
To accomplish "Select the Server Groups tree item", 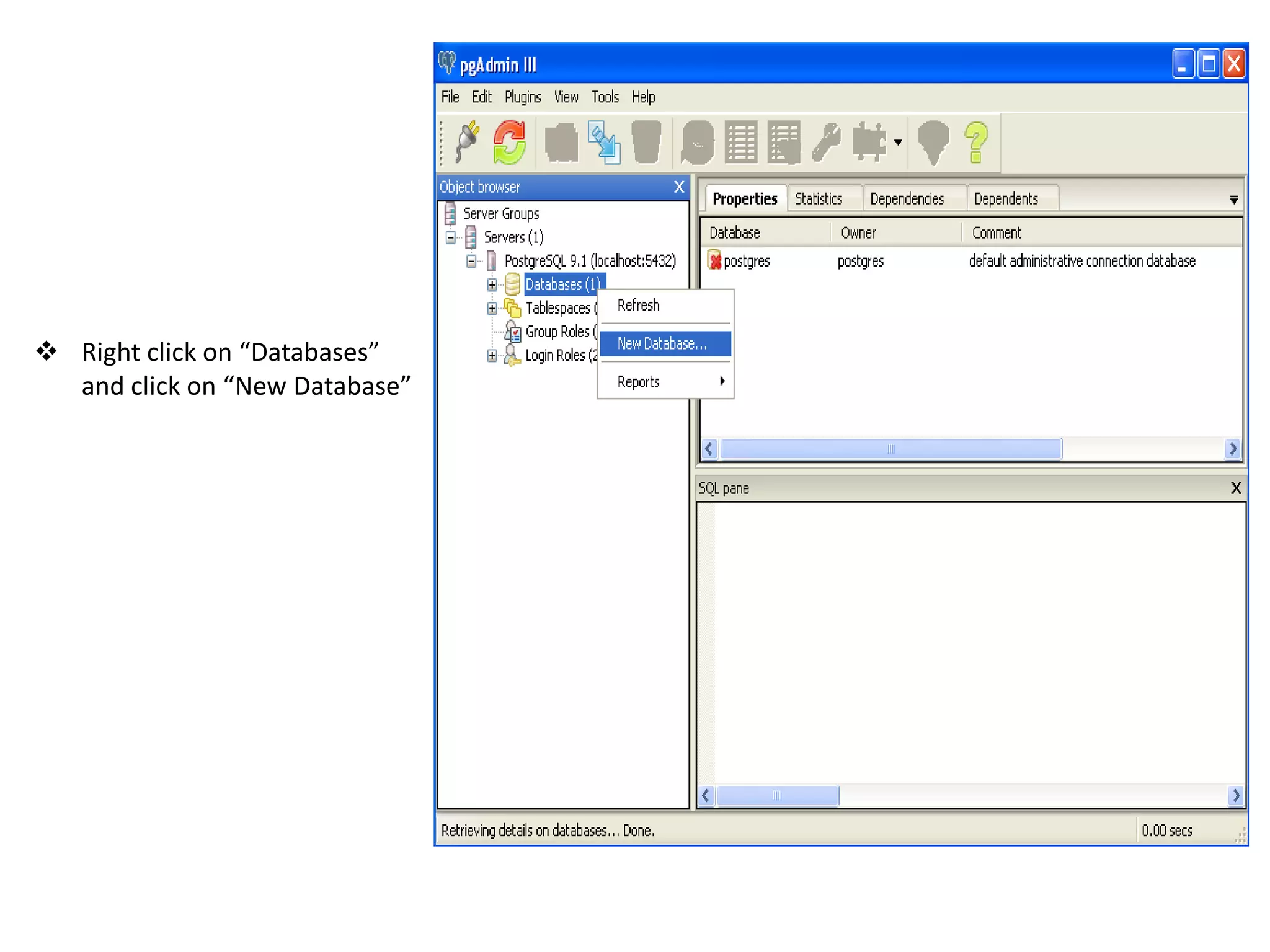I will point(501,214).
